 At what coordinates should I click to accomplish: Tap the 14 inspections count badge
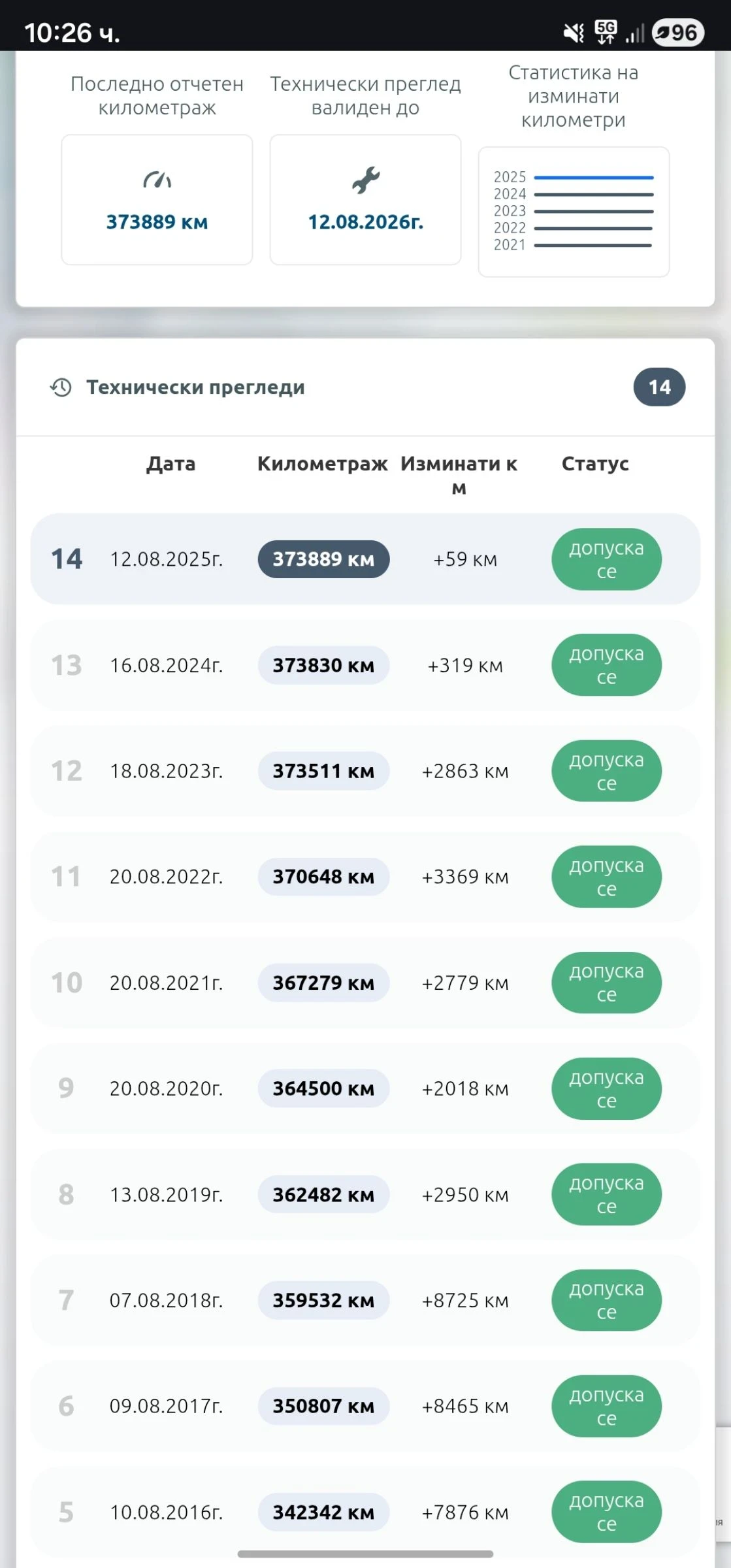(659, 387)
